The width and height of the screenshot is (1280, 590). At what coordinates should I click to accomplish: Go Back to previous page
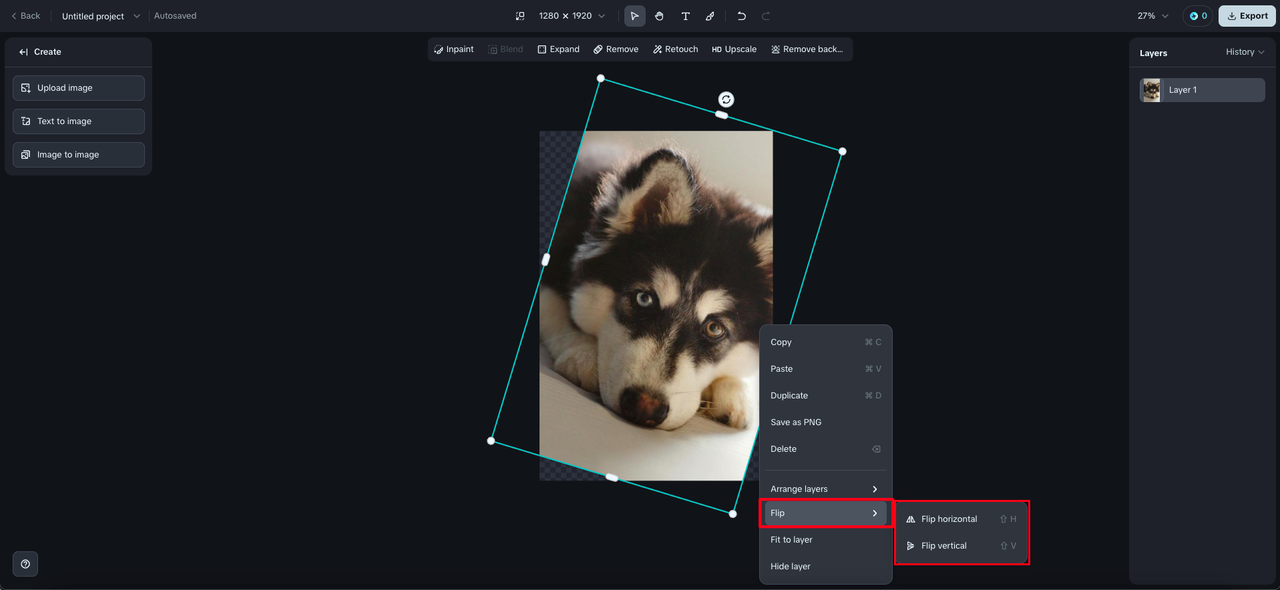[25, 16]
